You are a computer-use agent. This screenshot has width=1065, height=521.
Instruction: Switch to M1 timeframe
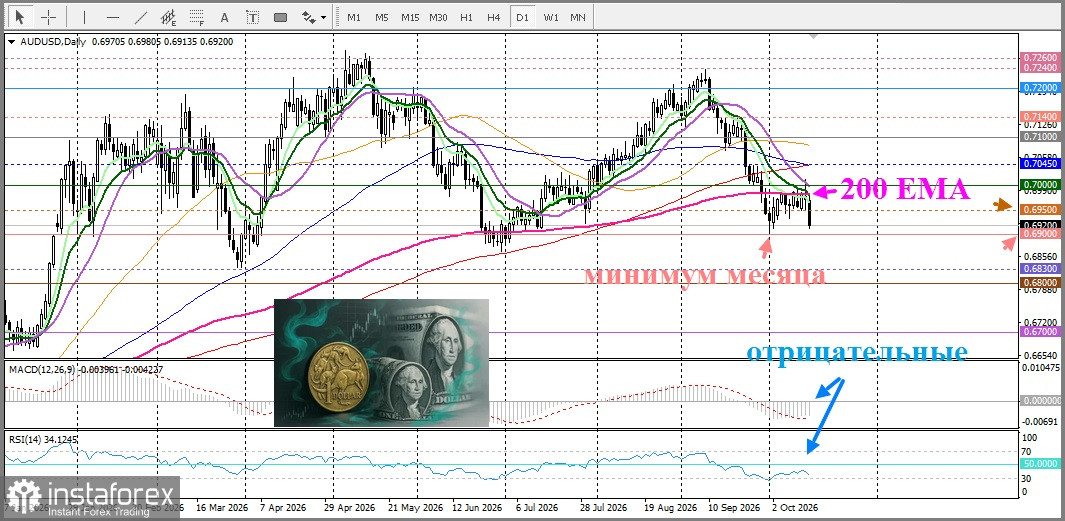click(x=354, y=17)
